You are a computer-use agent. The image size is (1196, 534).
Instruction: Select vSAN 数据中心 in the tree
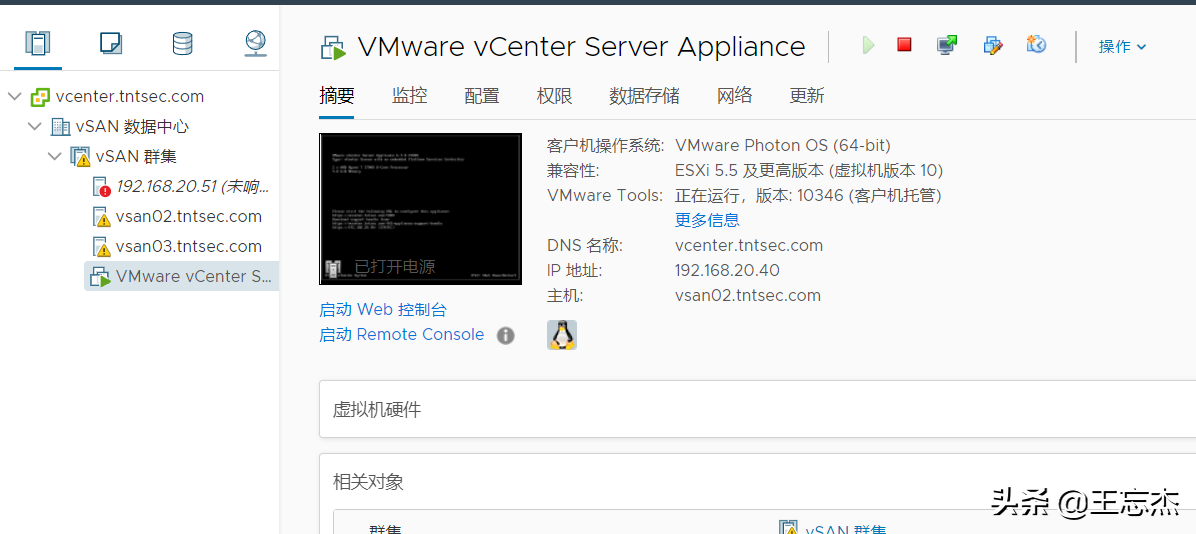coord(132,126)
